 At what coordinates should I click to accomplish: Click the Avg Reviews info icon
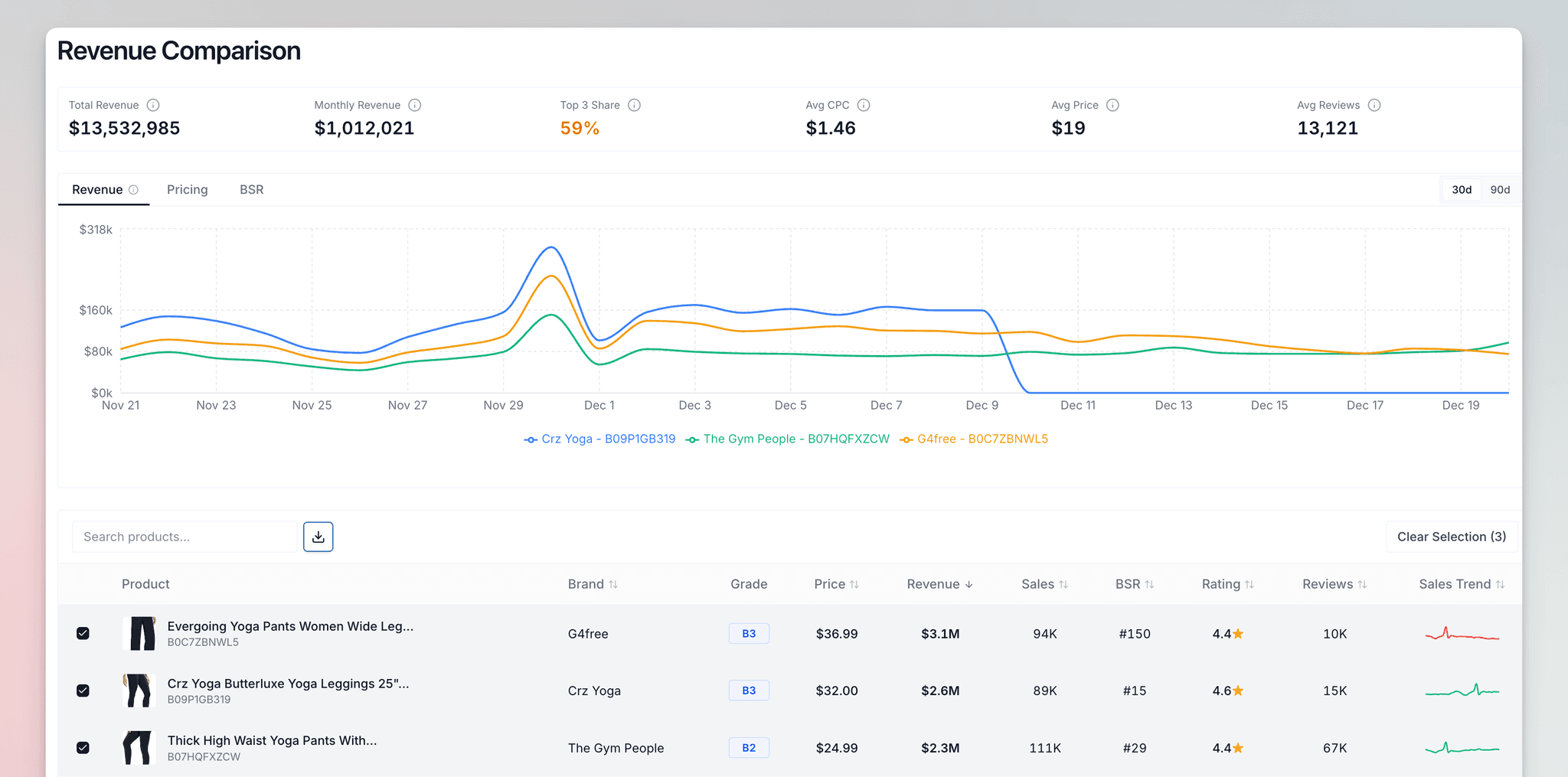tap(1374, 105)
